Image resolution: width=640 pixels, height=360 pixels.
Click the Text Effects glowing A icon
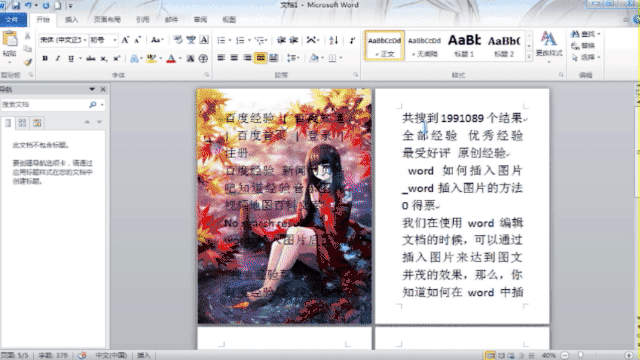(134, 59)
